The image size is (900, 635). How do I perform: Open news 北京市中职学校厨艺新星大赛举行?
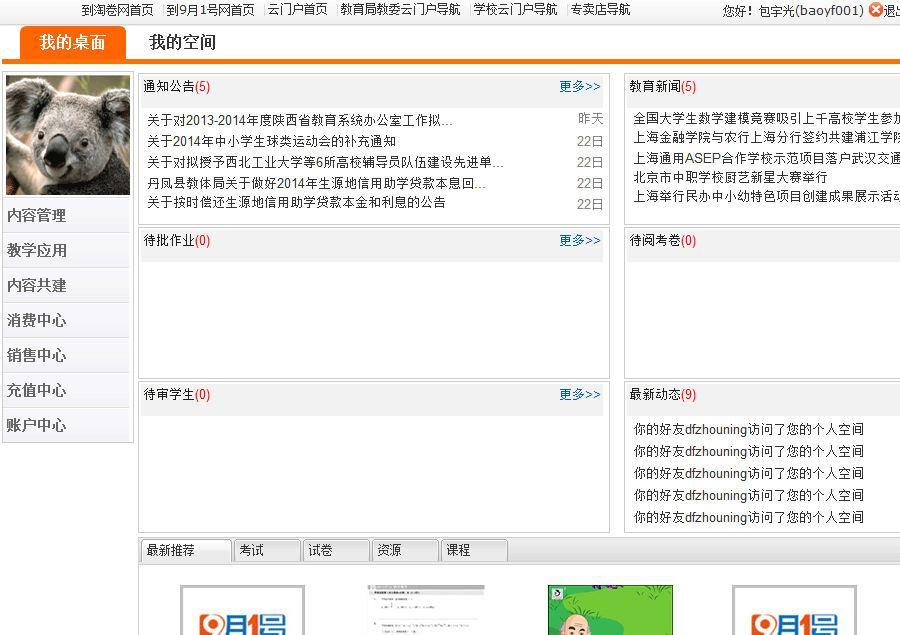point(730,177)
